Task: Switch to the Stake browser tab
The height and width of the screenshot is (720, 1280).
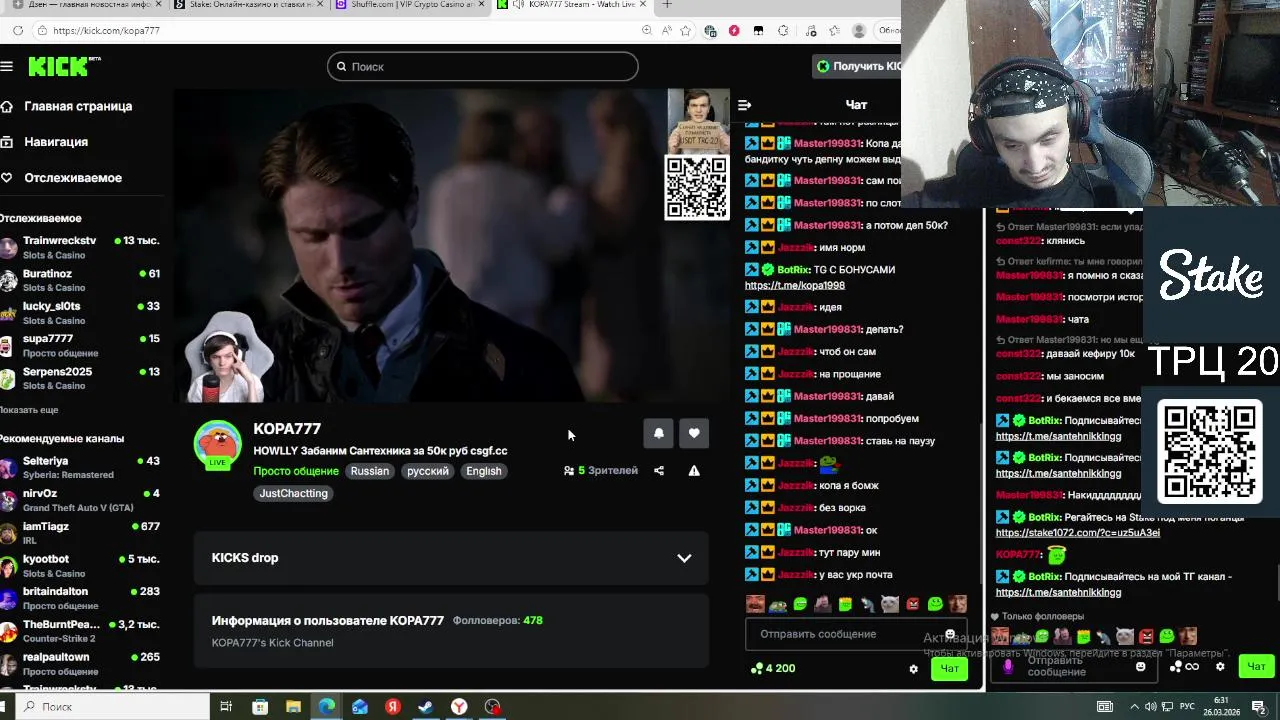Action: (248, 5)
